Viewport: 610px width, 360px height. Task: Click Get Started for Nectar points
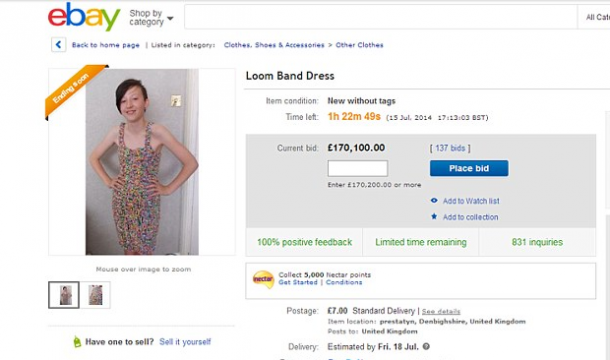point(298,283)
